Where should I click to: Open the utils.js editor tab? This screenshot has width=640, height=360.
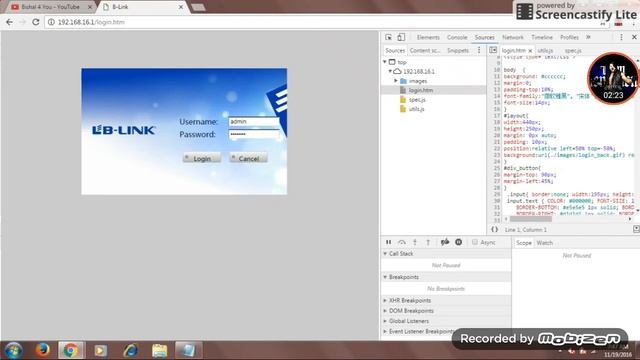[x=545, y=51]
